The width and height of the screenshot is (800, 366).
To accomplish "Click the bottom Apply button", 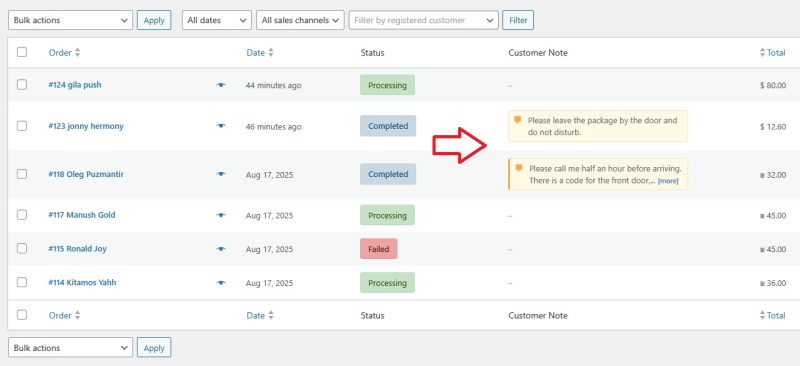I will coord(154,348).
